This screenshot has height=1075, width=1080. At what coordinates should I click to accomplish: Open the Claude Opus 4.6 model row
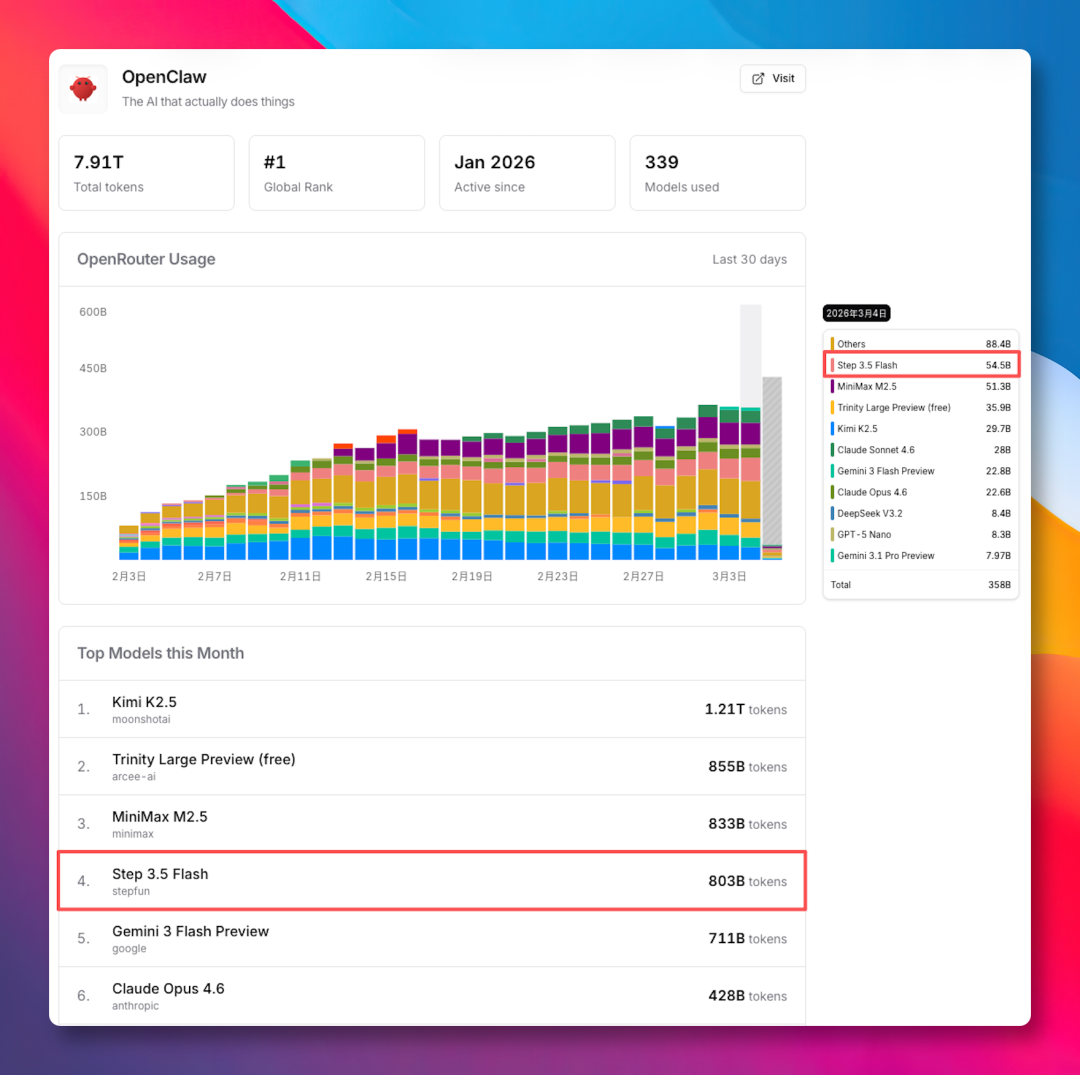(x=432, y=995)
